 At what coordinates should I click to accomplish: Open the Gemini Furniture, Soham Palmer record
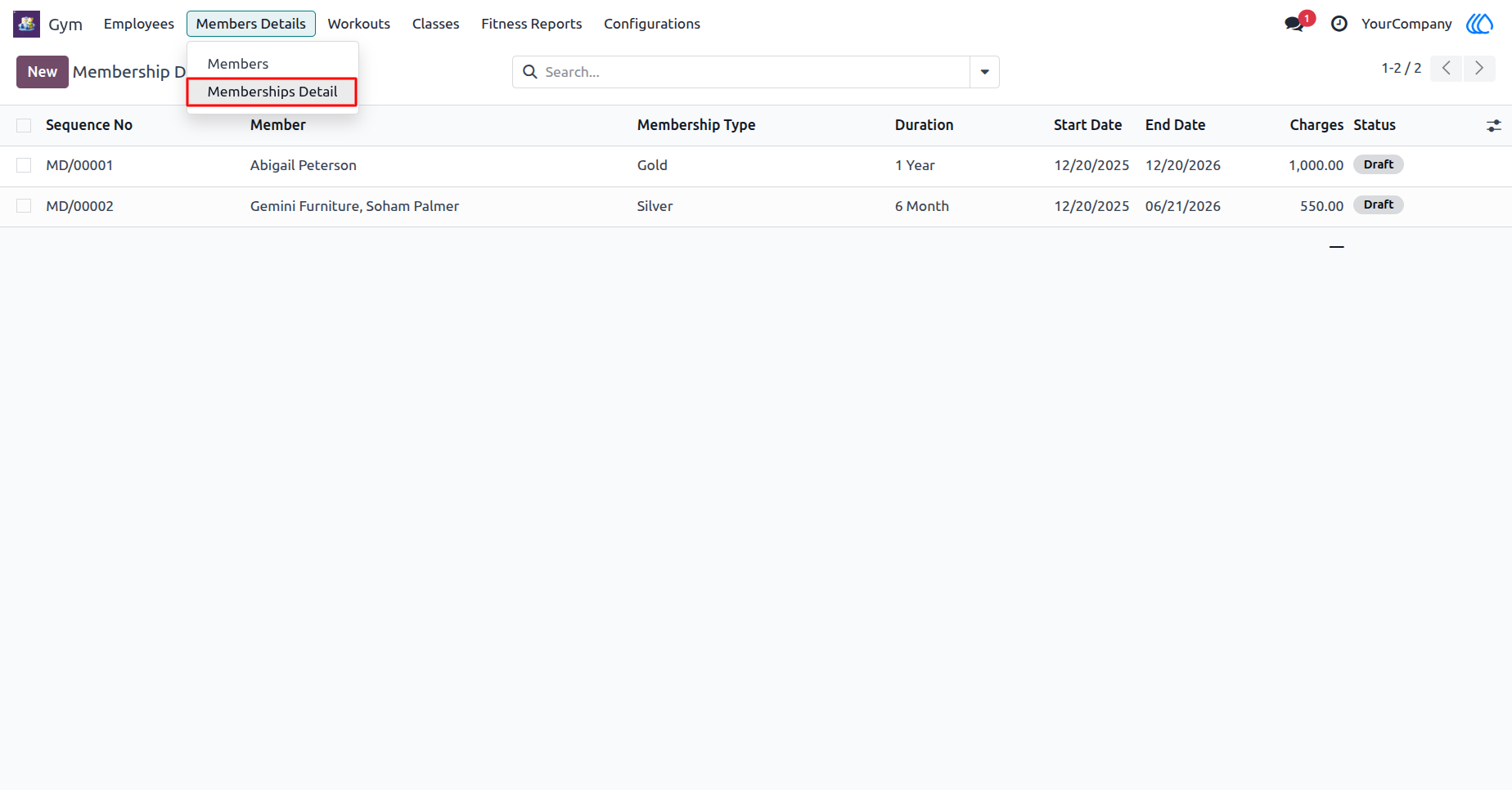point(355,206)
